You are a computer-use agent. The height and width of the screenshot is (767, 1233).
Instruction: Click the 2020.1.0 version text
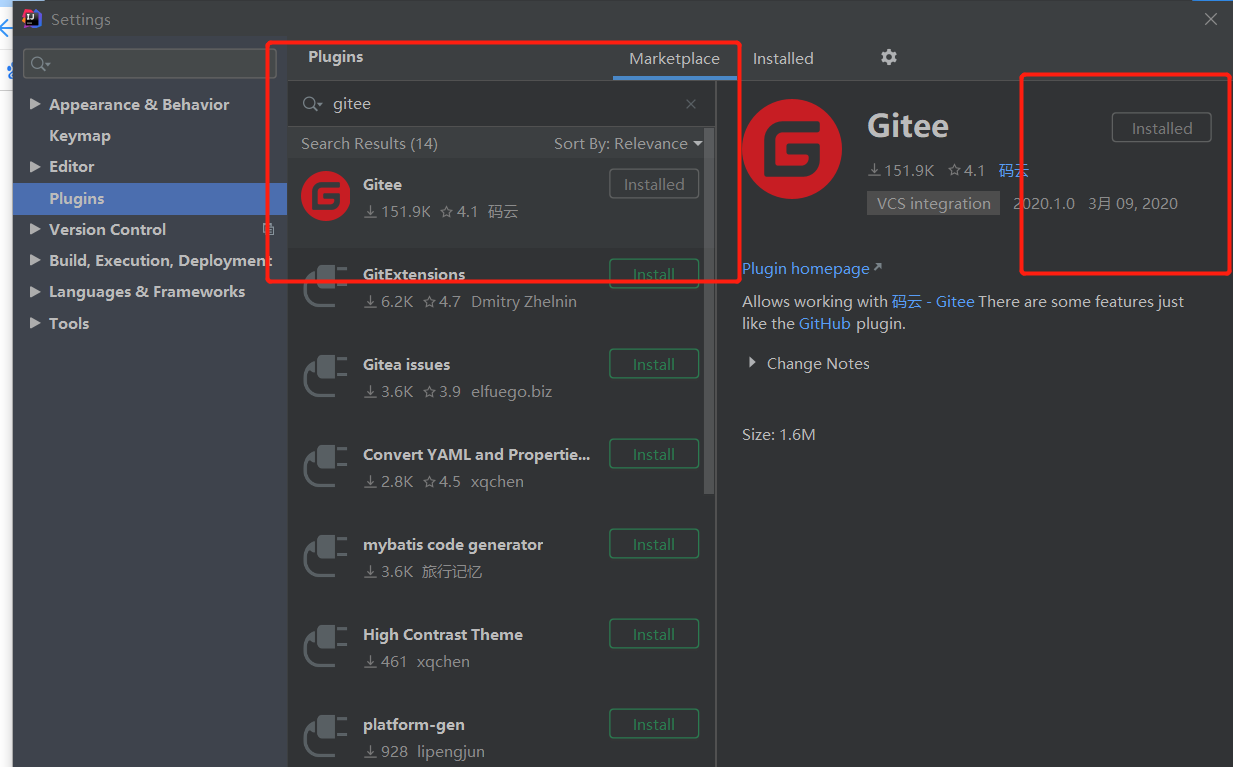[x=1044, y=203]
